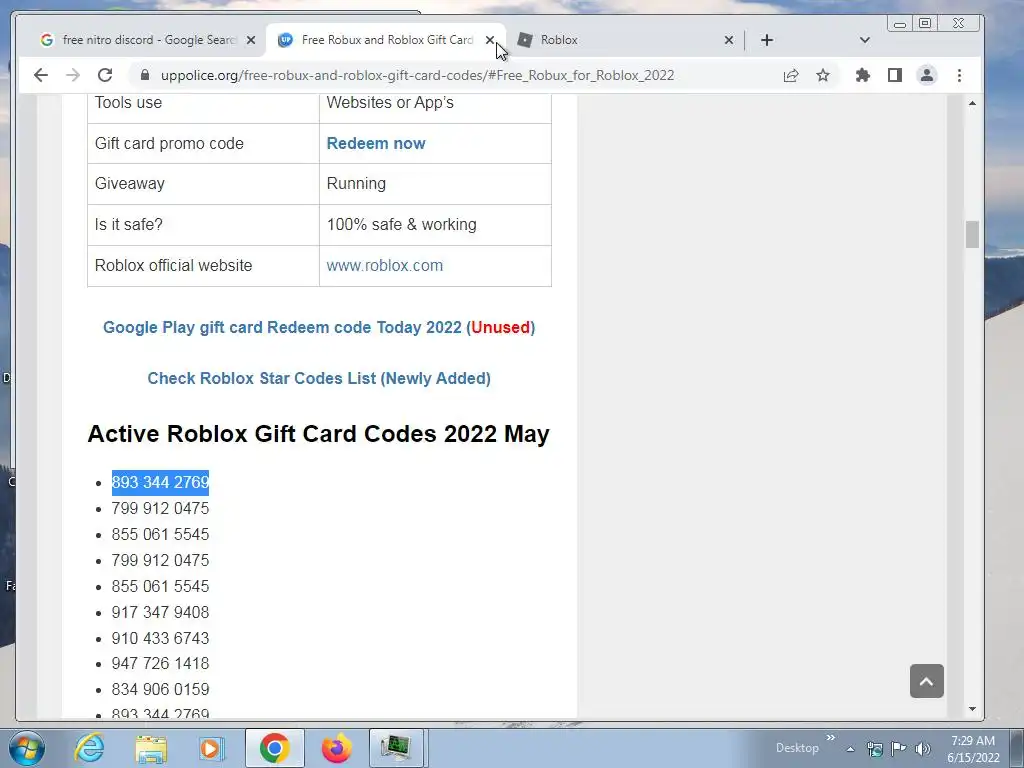Click the Active Roblox Gift Card Codes heading
The image size is (1024, 768).
319,434
